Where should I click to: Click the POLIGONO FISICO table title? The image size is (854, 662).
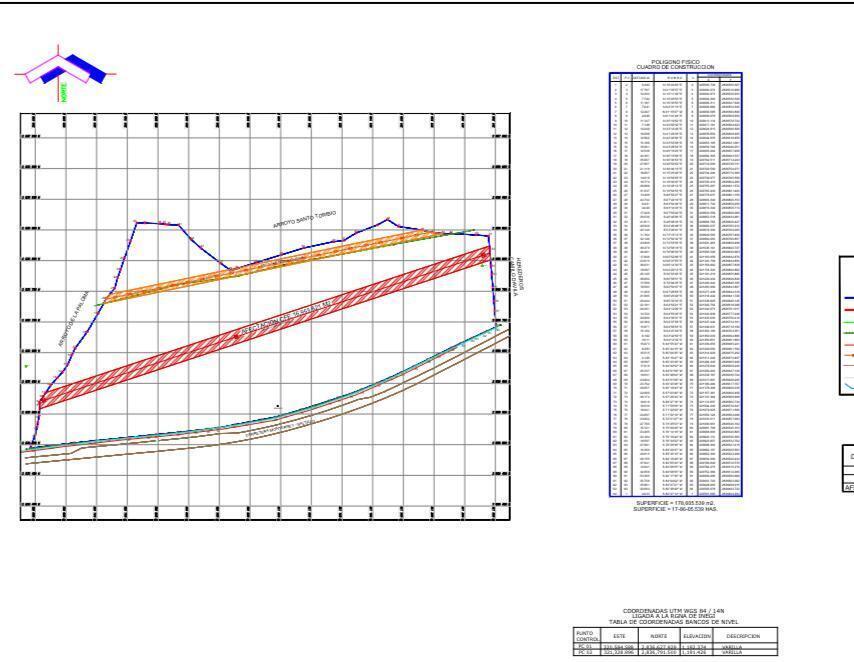click(677, 62)
